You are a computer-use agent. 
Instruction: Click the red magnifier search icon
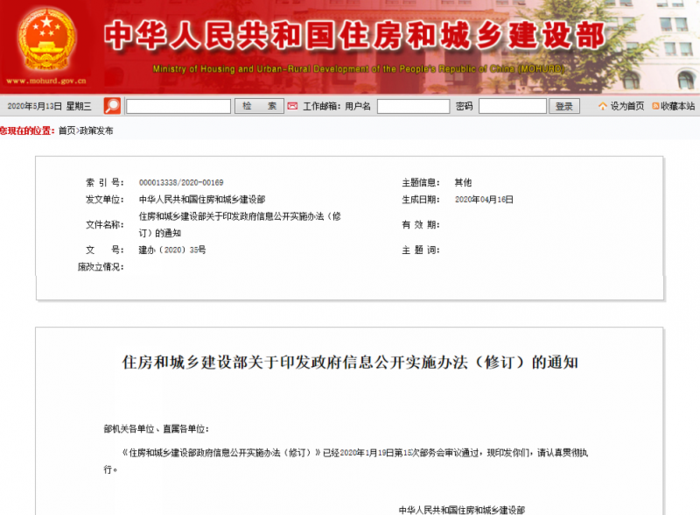[112, 106]
